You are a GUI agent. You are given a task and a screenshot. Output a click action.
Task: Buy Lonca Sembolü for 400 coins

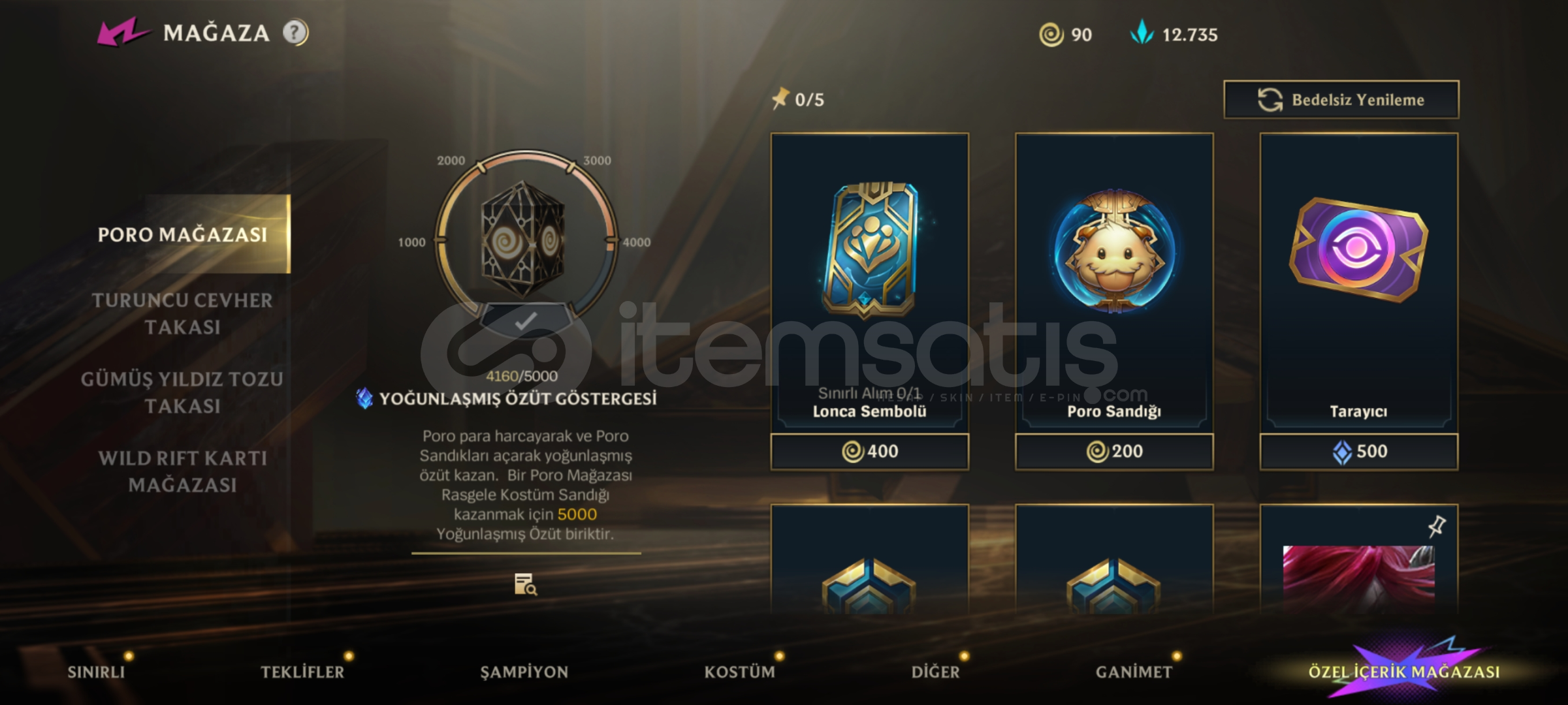coord(869,451)
